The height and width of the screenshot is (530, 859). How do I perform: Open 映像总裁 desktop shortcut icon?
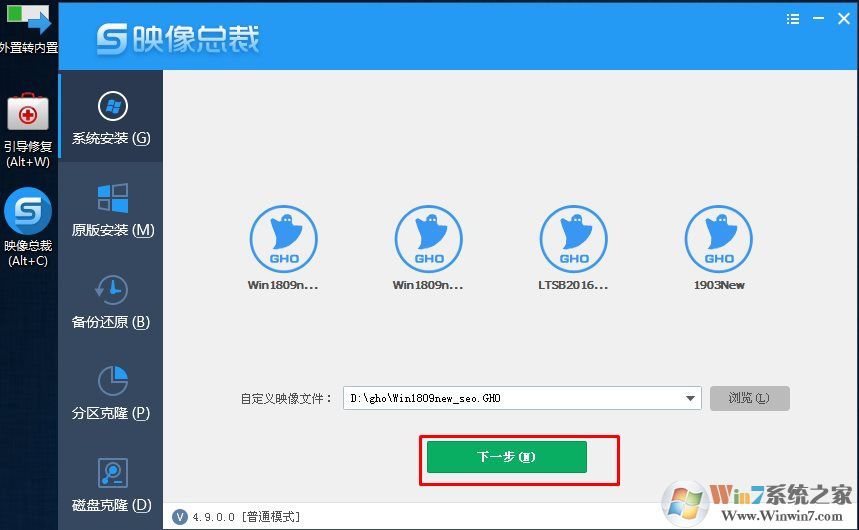(x=27, y=212)
